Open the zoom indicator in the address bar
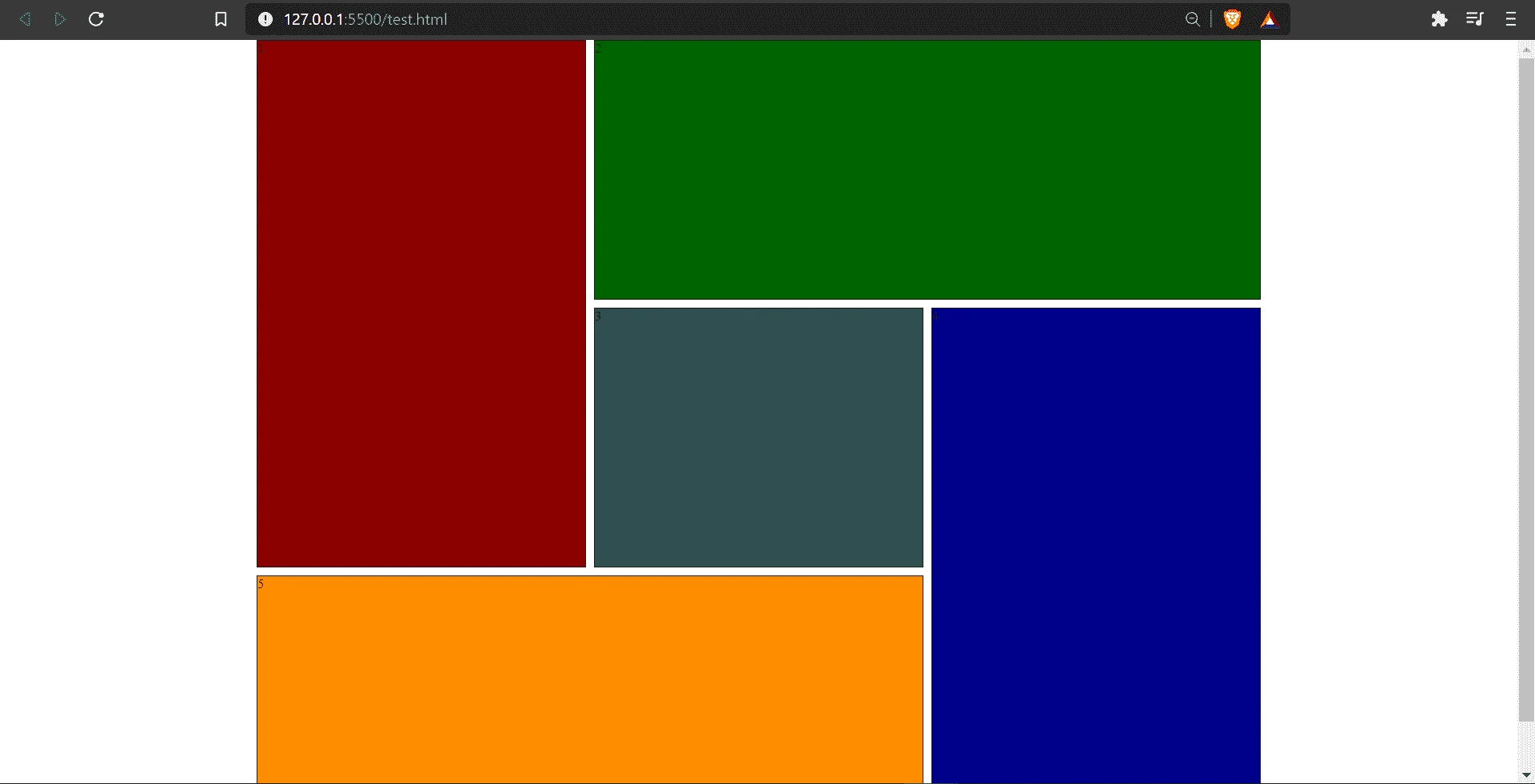Image resolution: width=1535 pixels, height=784 pixels. [x=1193, y=19]
